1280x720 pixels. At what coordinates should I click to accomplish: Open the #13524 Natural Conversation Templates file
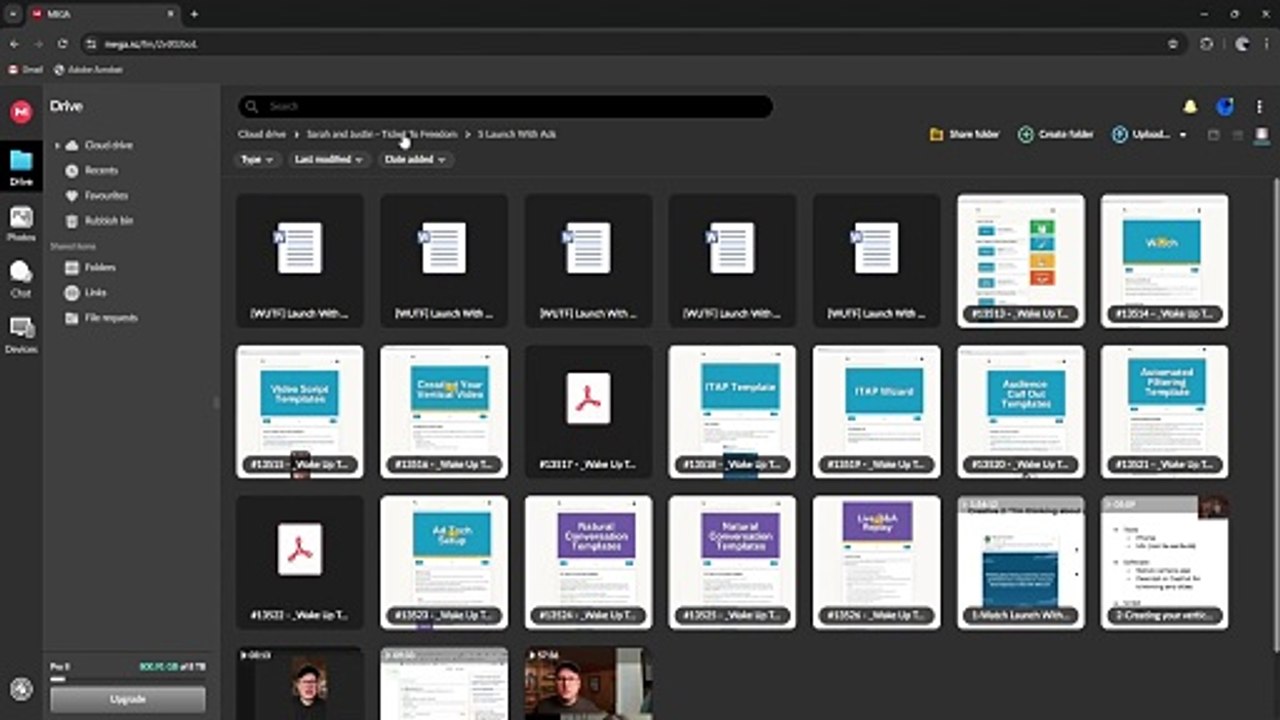coord(588,562)
